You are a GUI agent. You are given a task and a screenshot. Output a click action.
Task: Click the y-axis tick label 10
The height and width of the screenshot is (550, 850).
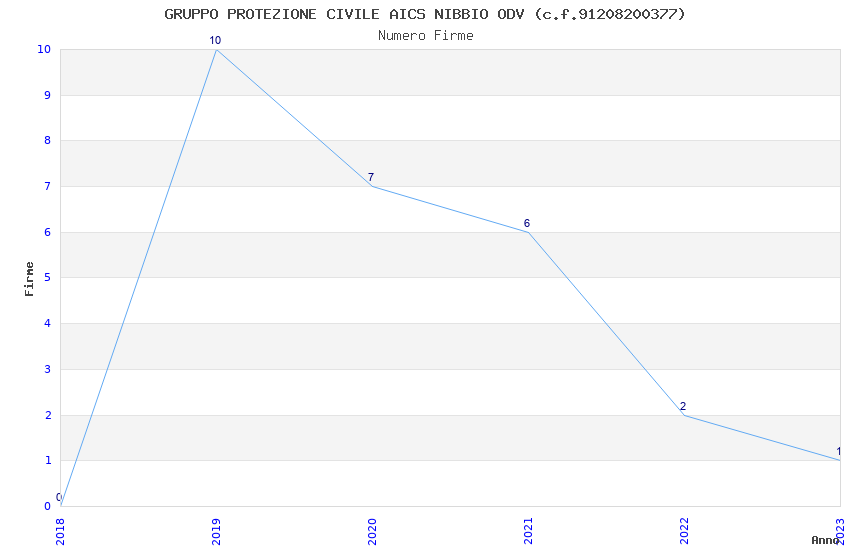pos(44,49)
